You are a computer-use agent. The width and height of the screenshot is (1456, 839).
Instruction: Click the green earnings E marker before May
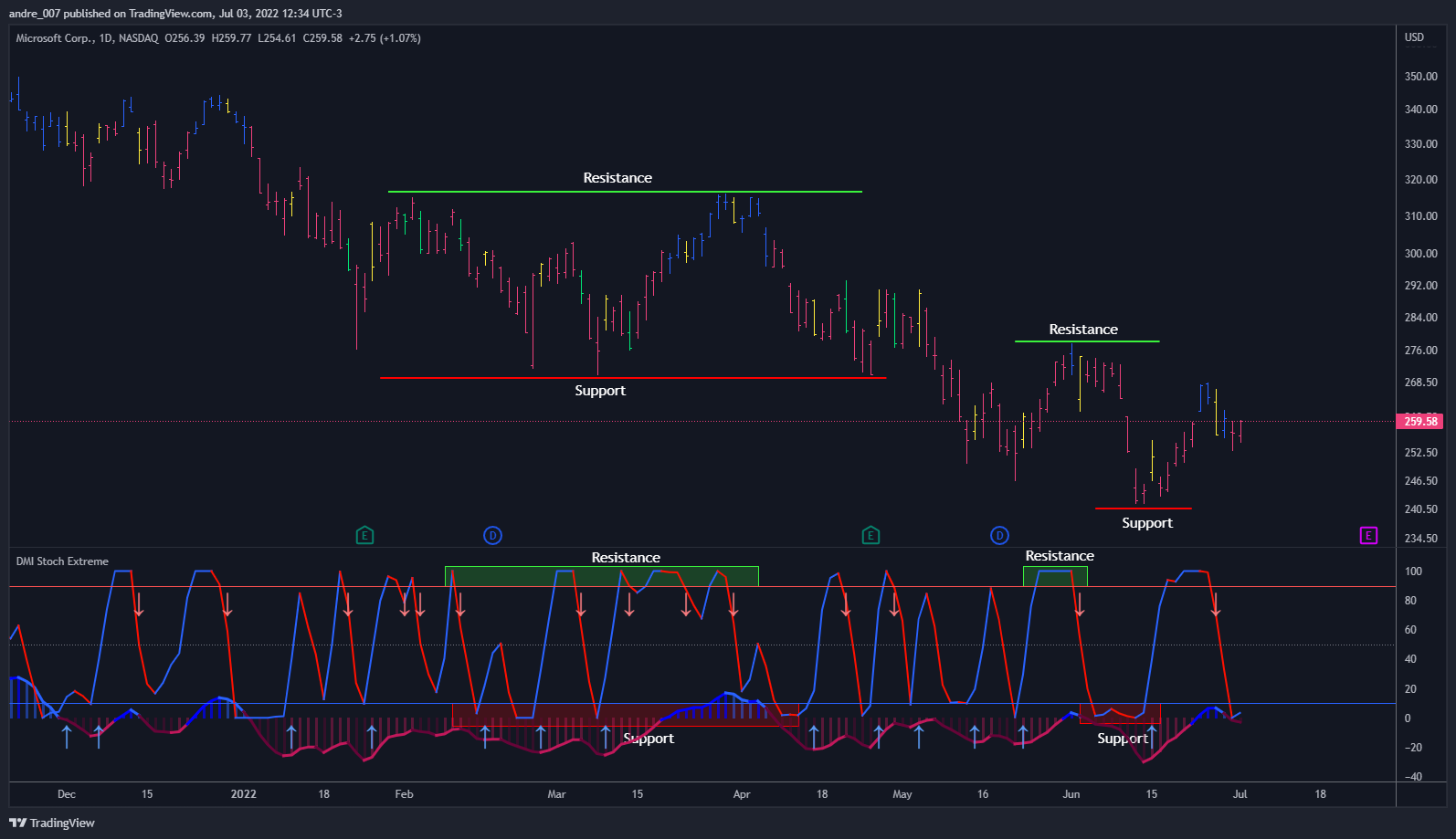(x=870, y=536)
